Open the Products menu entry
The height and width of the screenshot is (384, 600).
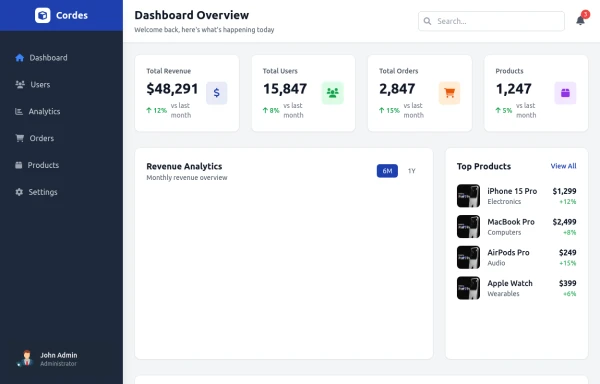61,165
